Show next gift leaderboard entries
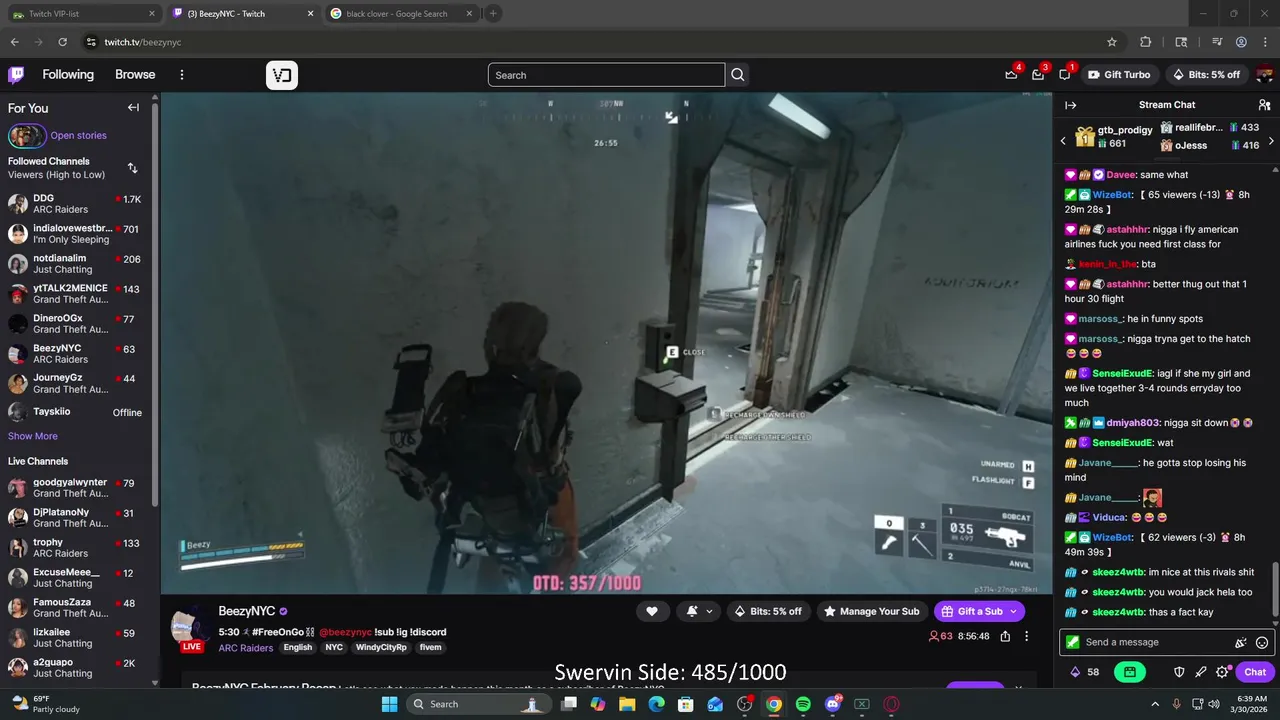 pyautogui.click(x=1271, y=141)
